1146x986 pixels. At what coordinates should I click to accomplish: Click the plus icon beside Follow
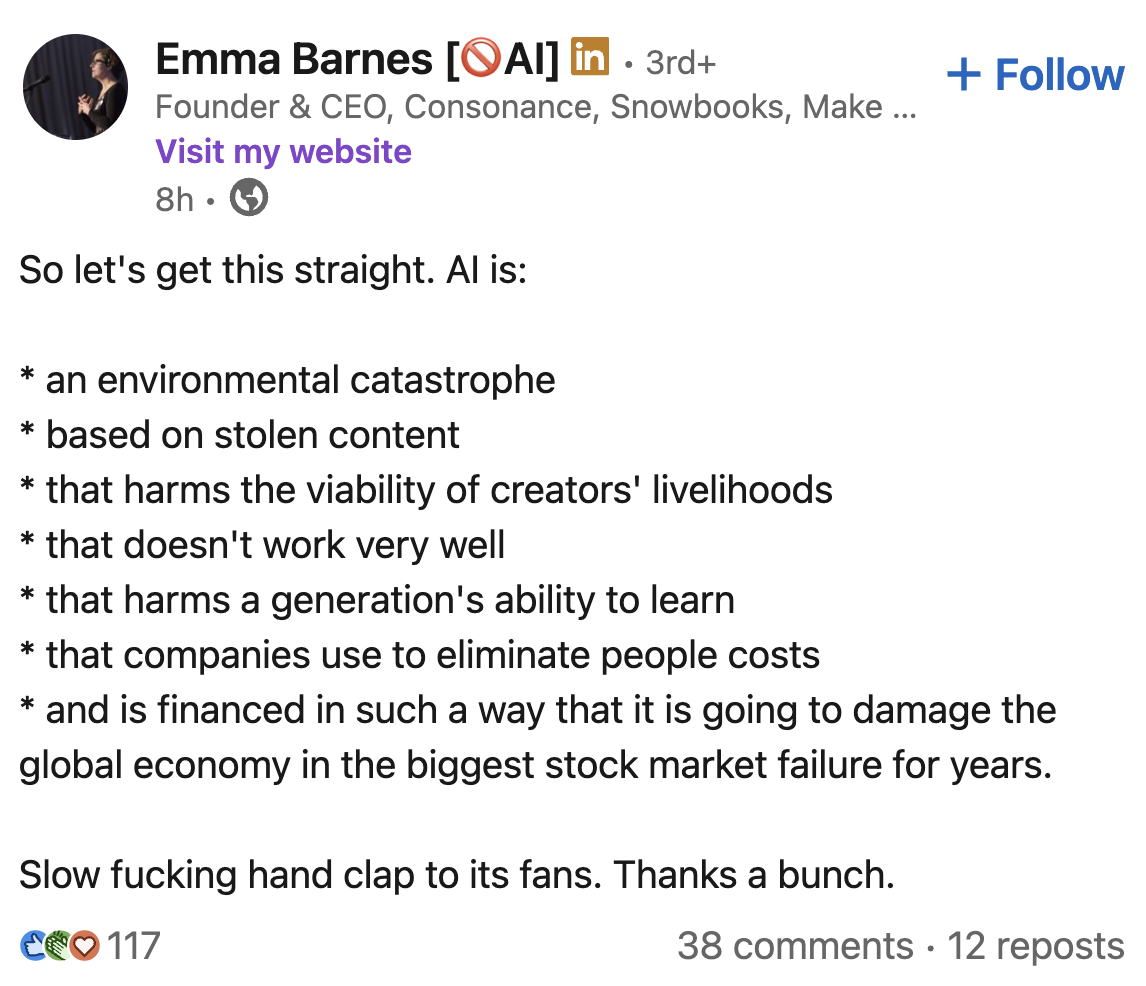[963, 75]
